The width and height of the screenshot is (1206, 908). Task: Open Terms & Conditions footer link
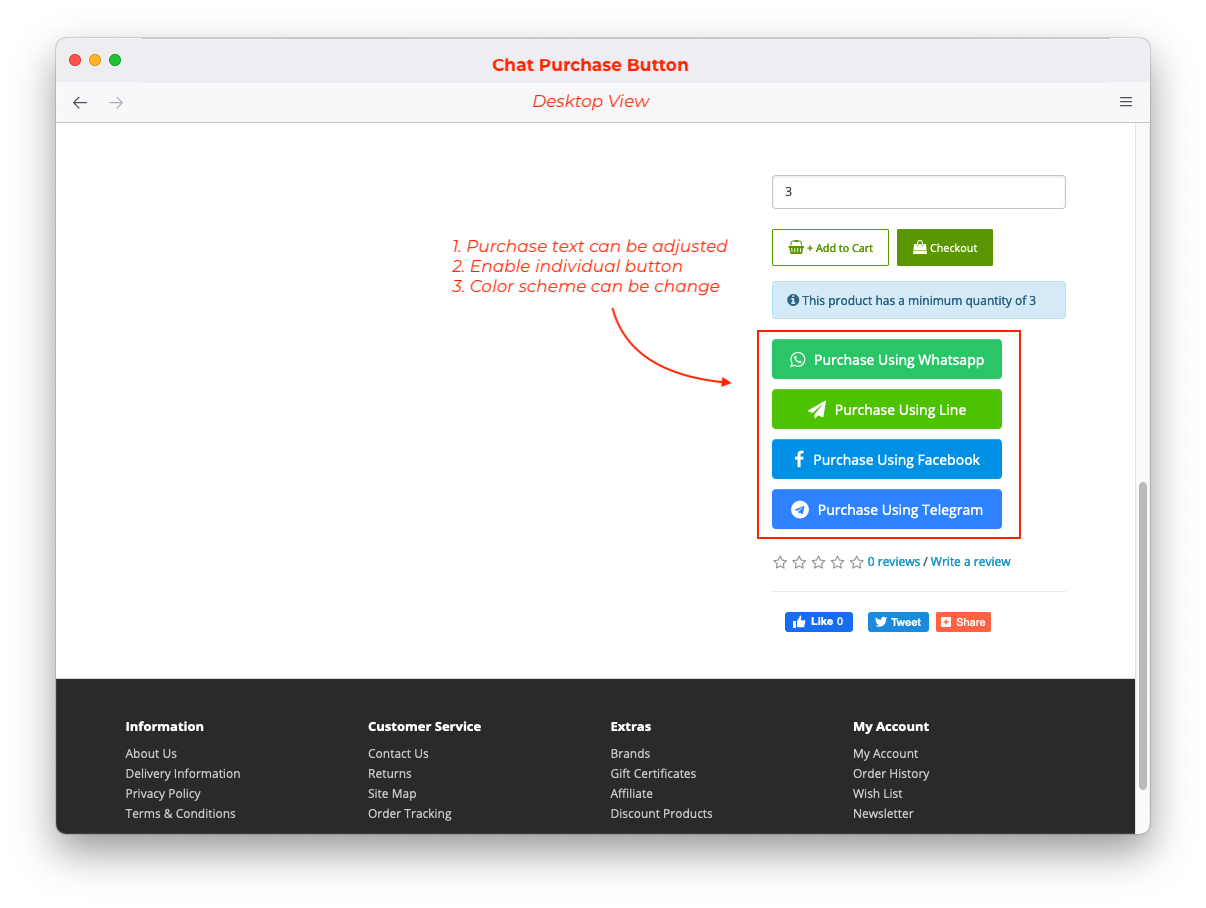pyautogui.click(x=181, y=814)
